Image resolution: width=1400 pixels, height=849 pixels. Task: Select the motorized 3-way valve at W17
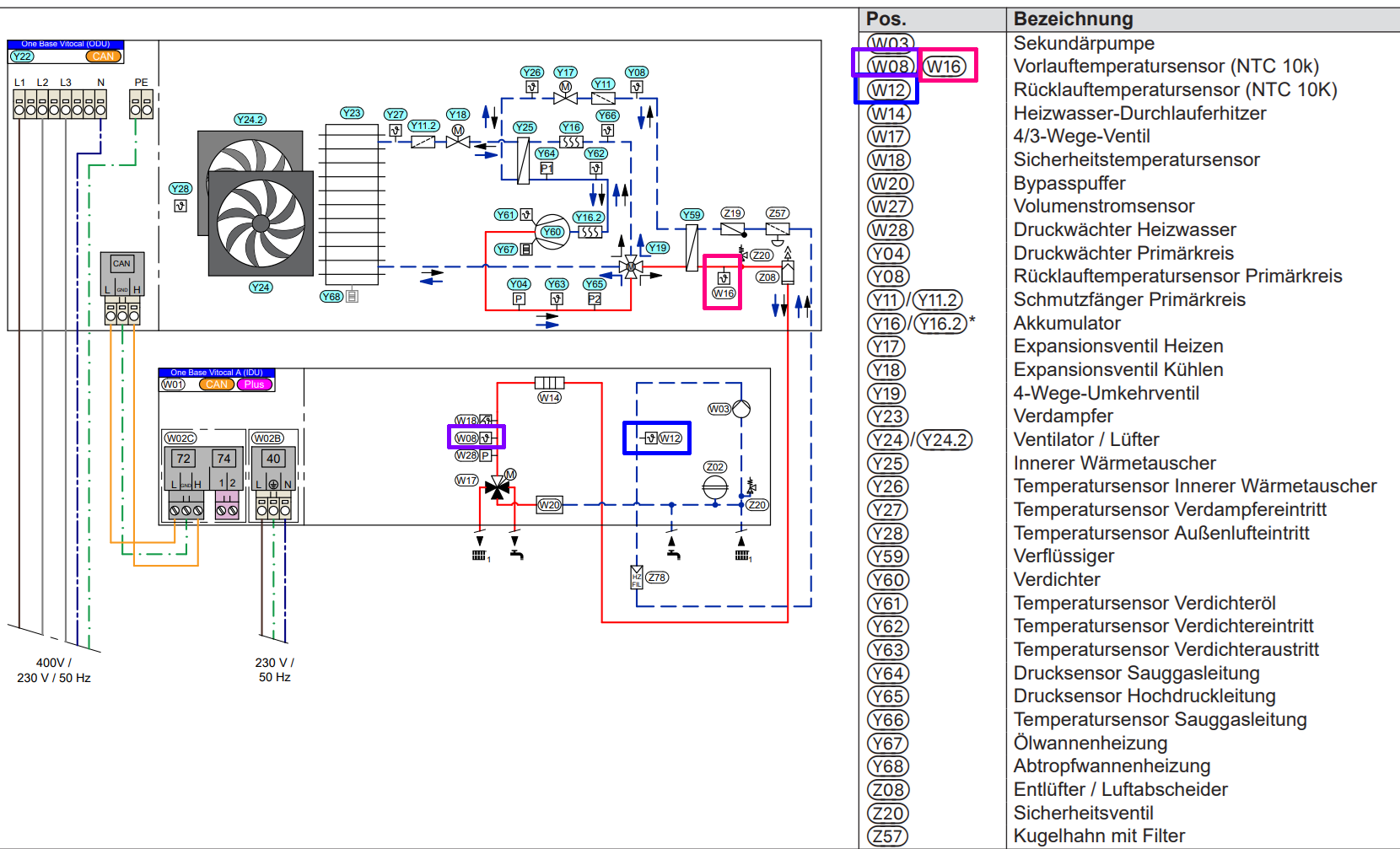[x=498, y=486]
